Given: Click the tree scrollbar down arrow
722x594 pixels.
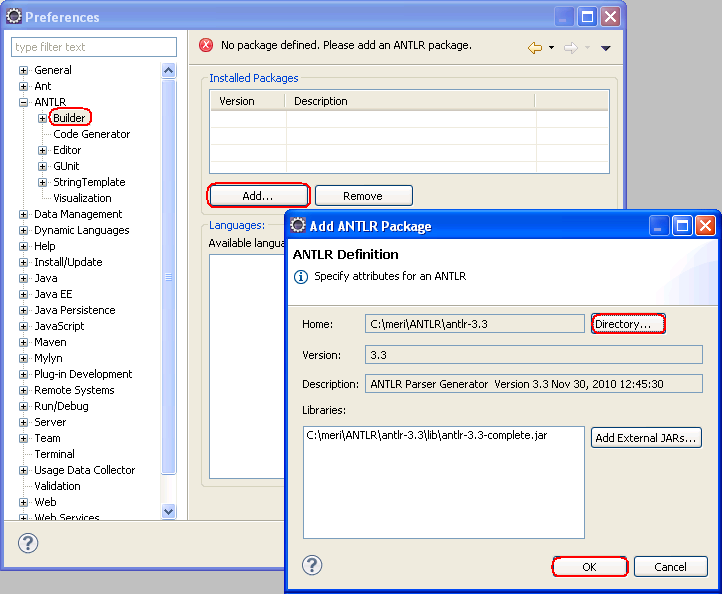Looking at the screenshot, I should [x=169, y=511].
